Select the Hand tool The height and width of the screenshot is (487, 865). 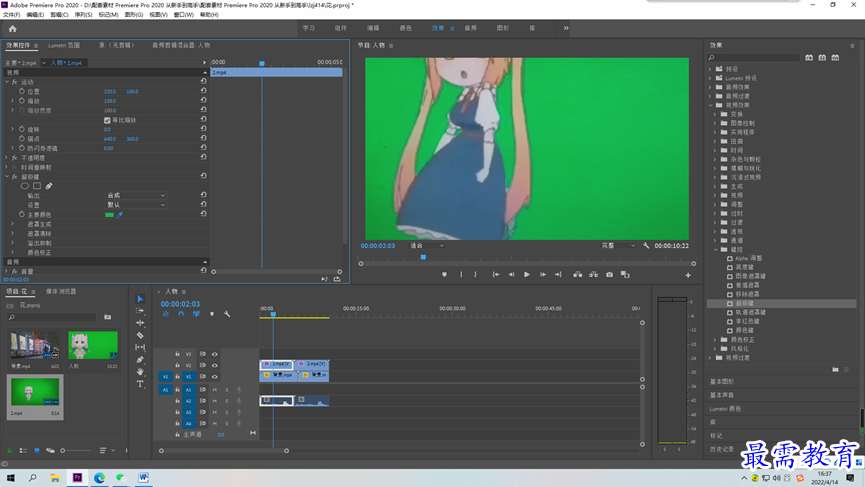click(x=140, y=372)
